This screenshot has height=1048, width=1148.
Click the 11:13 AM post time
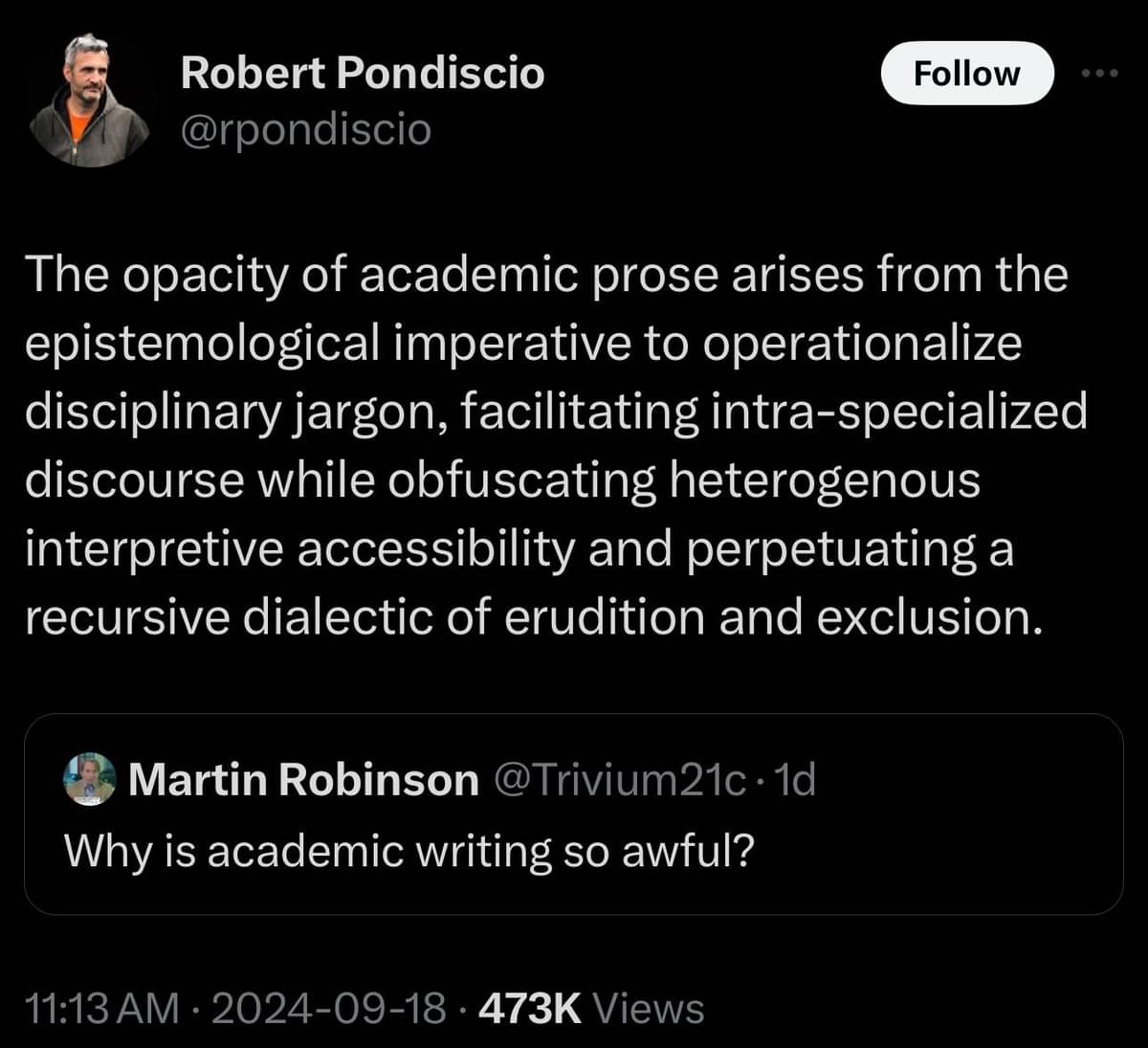click(x=104, y=1008)
